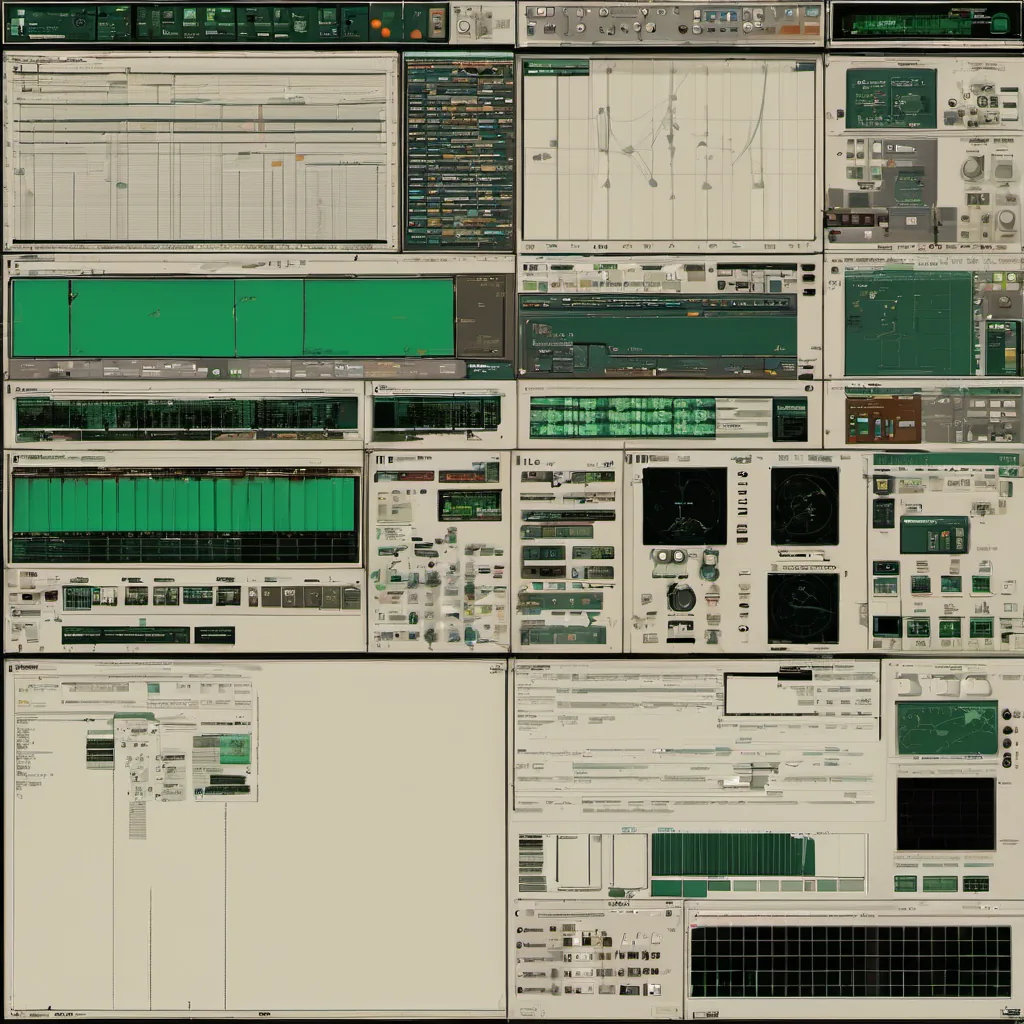Click the large green timeline block's first segment

40,318
